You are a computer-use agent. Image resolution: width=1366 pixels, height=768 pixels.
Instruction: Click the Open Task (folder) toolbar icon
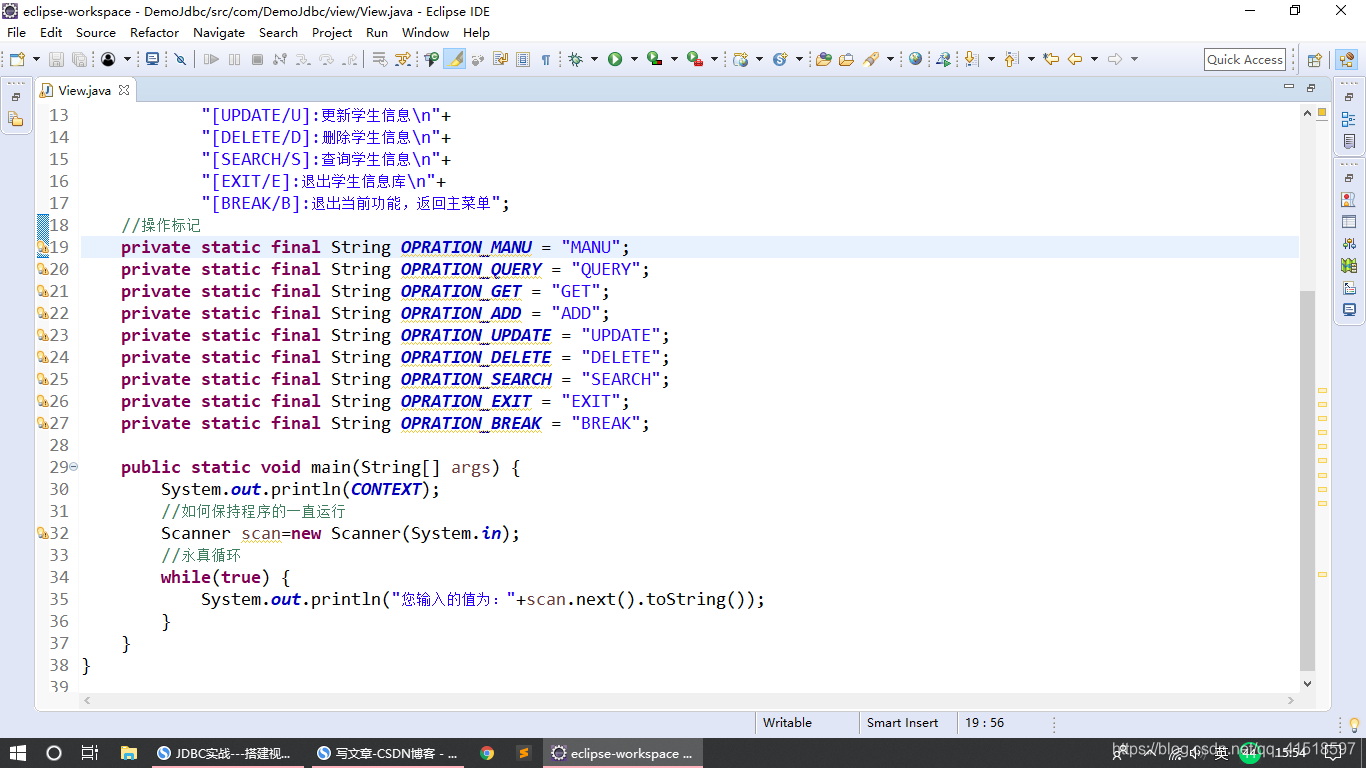pyautogui.click(x=846, y=60)
